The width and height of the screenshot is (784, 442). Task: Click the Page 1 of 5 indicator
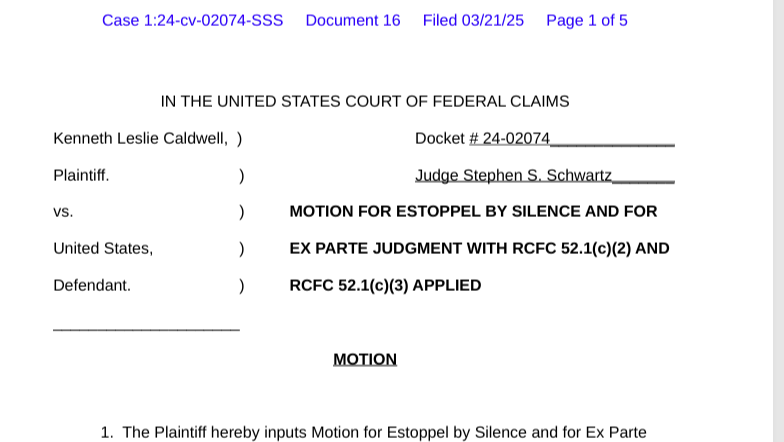point(586,20)
